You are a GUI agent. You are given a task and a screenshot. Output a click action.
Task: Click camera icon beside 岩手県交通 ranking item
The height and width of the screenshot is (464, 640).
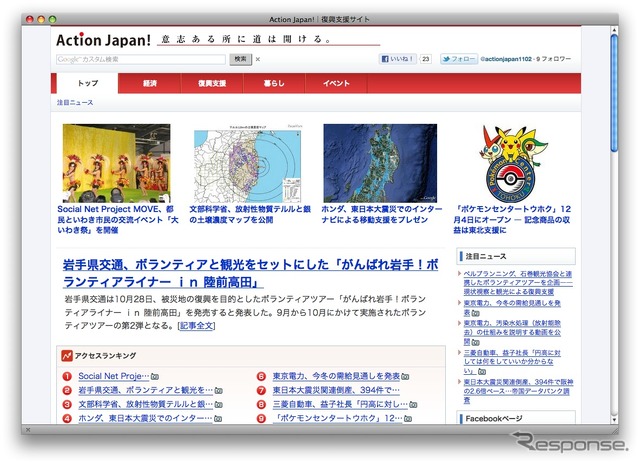218,391
